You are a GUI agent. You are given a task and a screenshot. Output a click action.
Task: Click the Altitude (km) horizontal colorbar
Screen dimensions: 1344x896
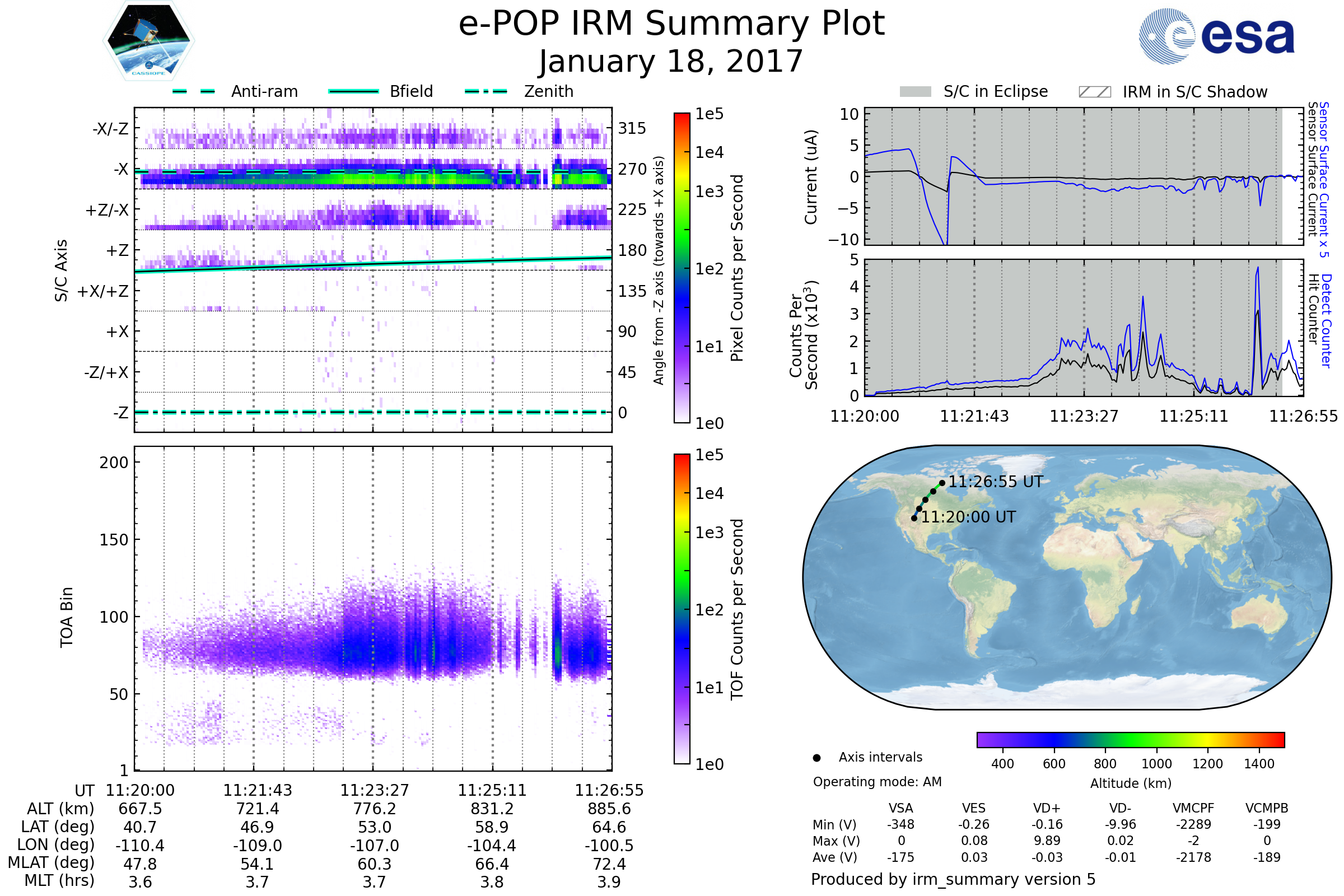coord(1130,739)
